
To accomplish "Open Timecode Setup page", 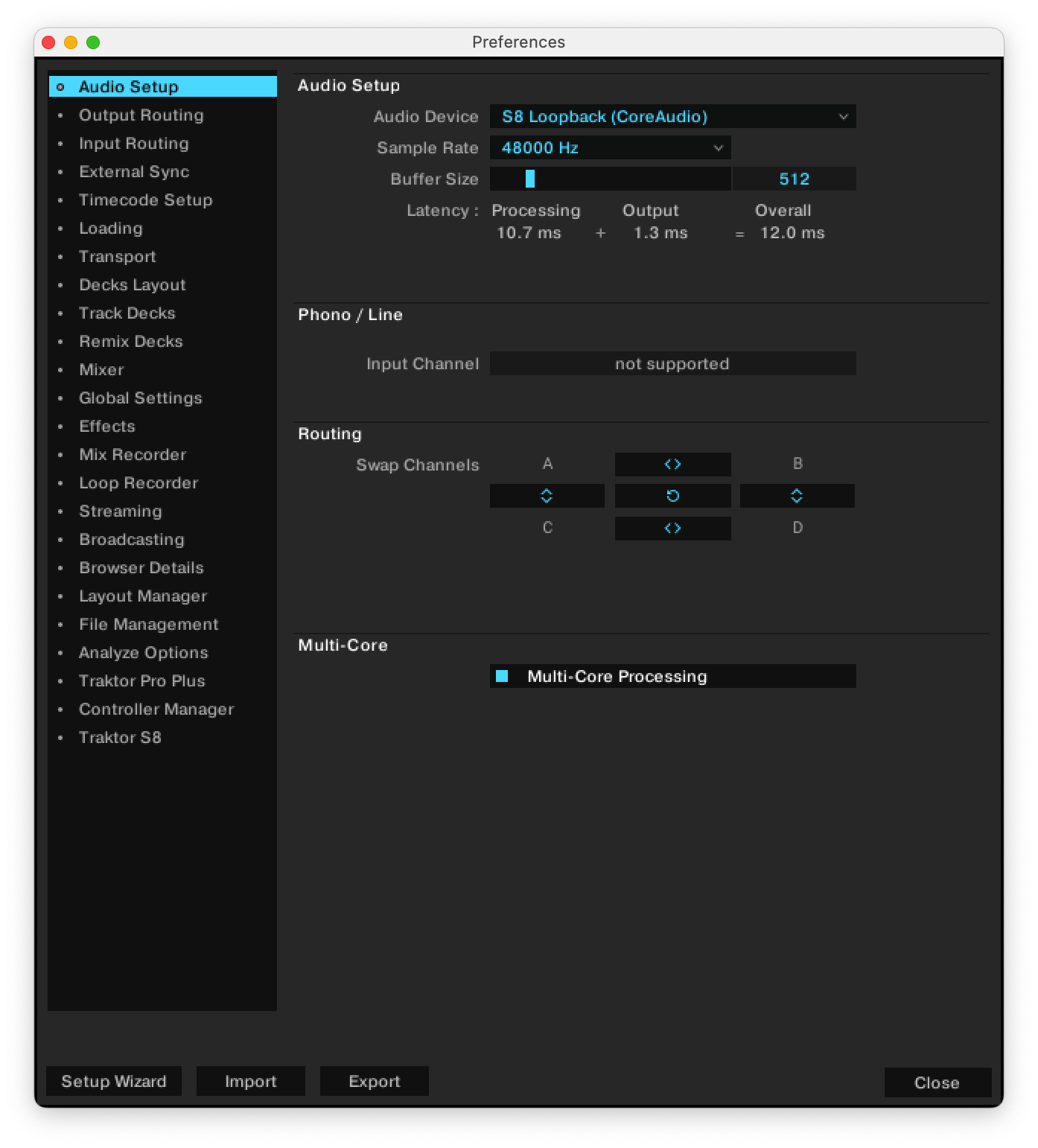I will (162, 200).
